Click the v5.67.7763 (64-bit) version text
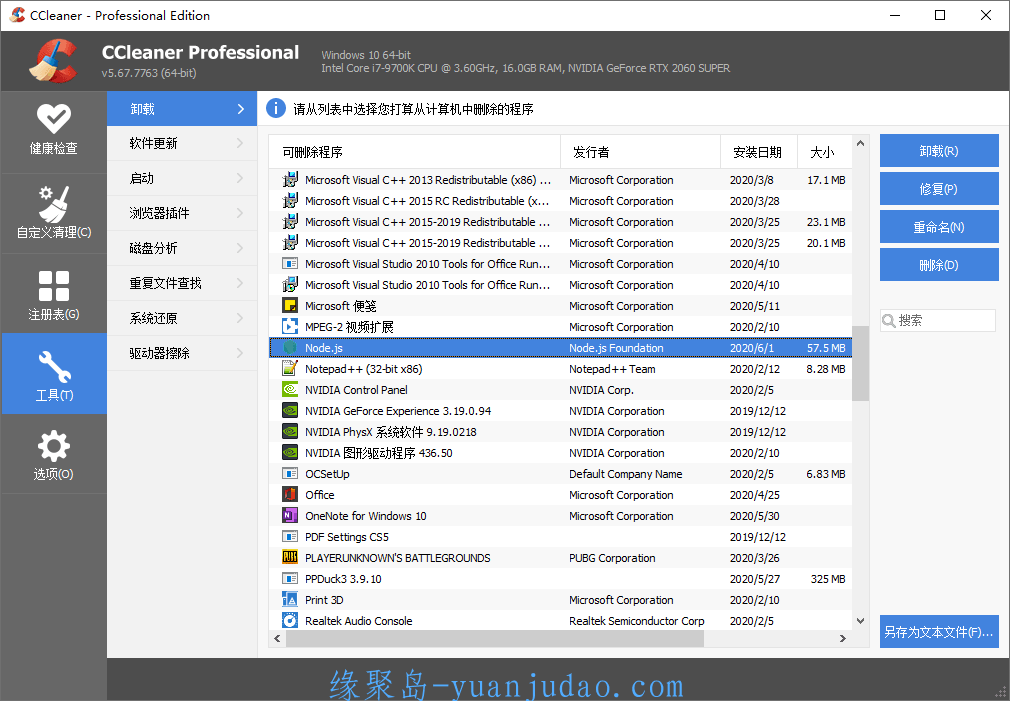This screenshot has width=1010, height=701. [149, 73]
